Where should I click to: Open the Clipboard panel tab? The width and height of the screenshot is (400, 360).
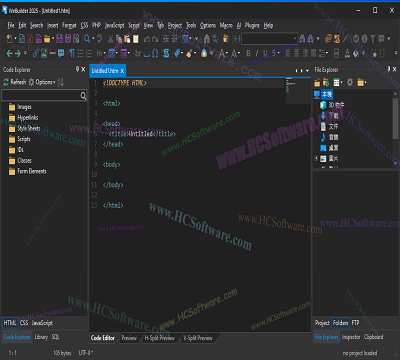pyautogui.click(x=373, y=337)
